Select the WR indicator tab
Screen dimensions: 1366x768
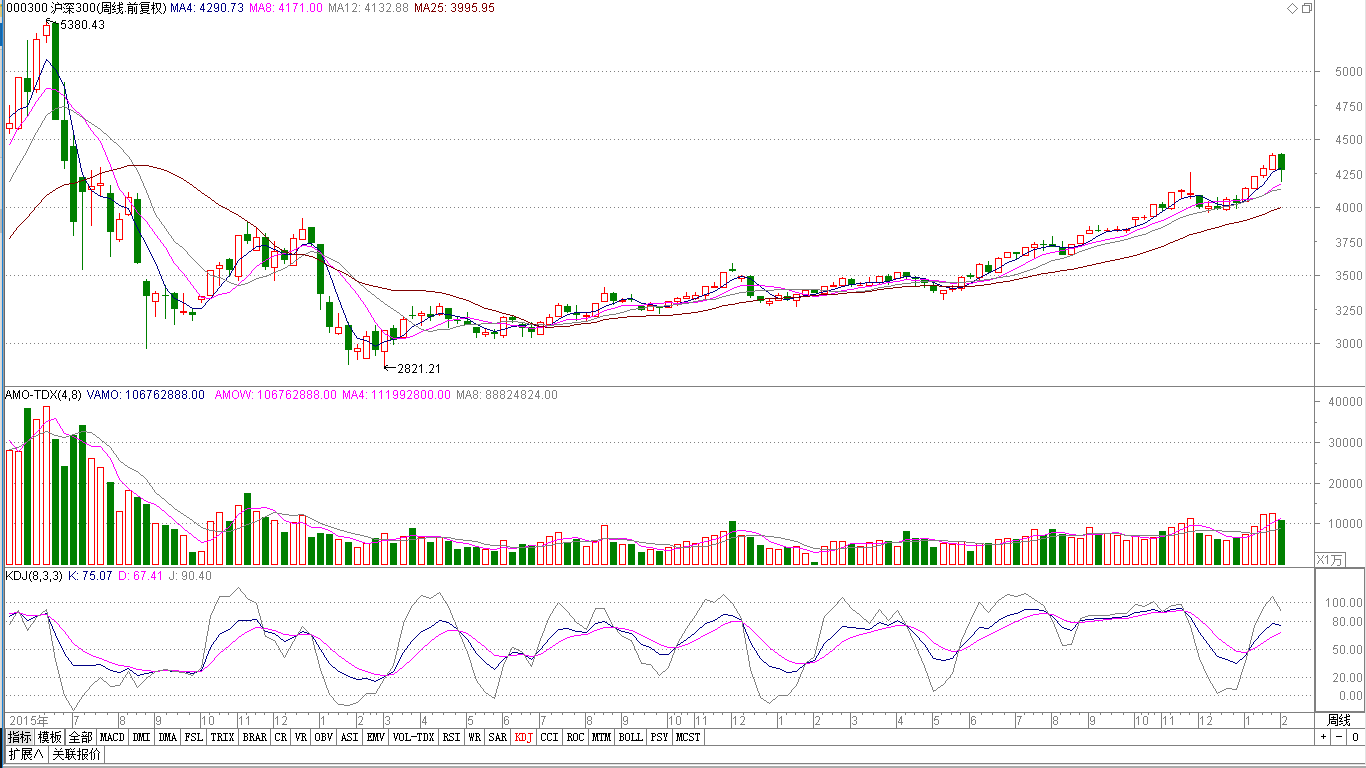coord(474,737)
